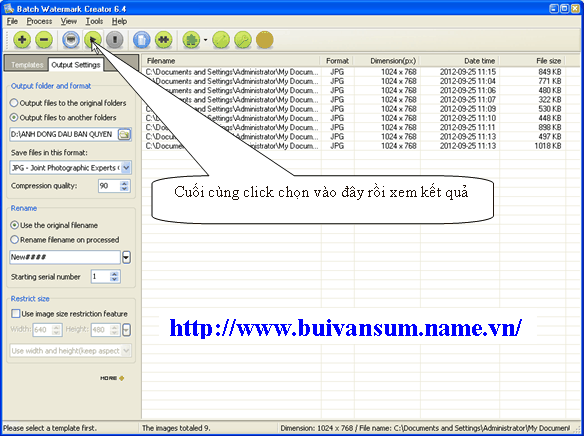Increase the Height value with up arrow

[115, 327]
